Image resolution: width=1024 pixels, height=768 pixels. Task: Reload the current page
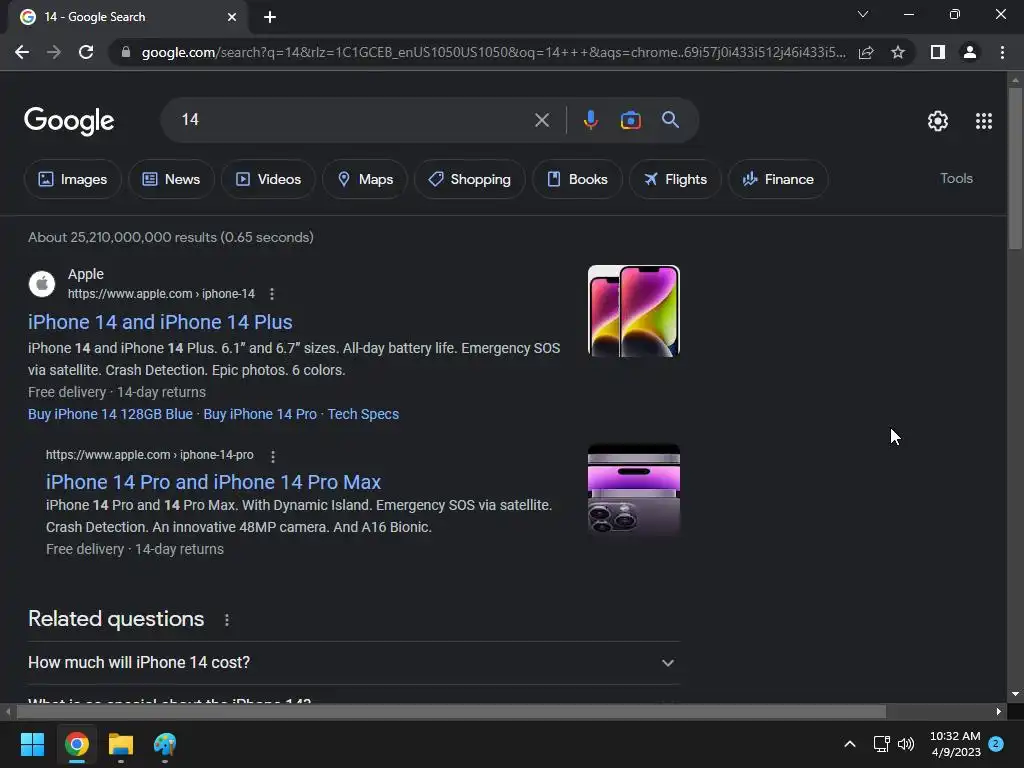coord(86,52)
